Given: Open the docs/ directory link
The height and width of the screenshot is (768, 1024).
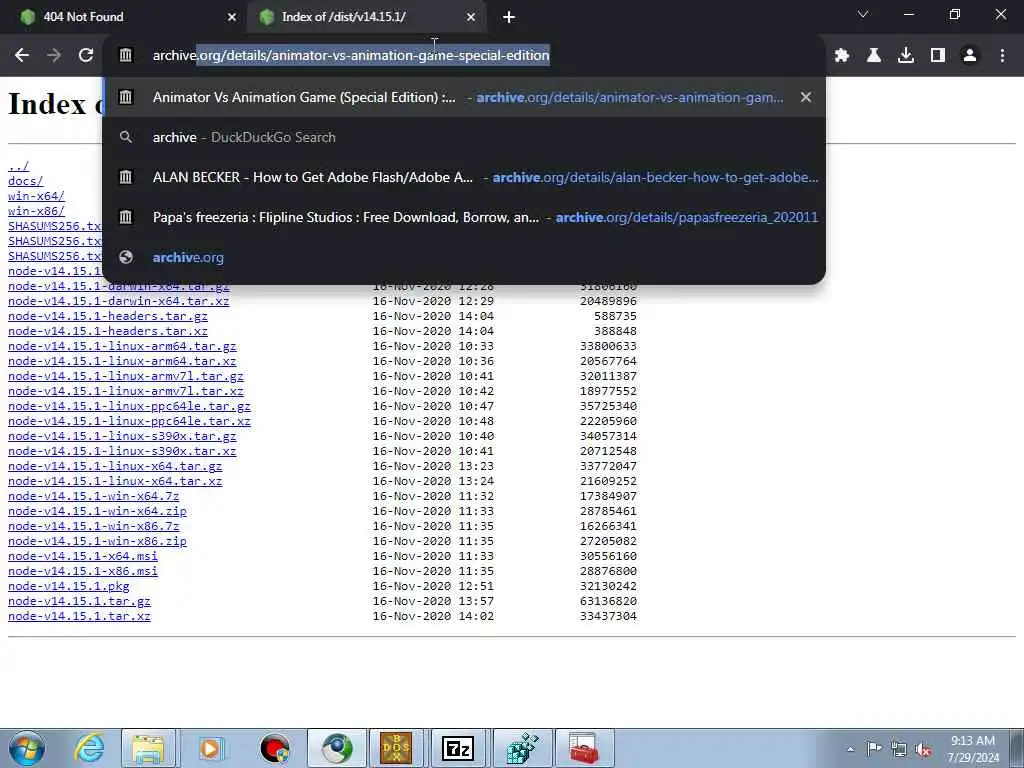Looking at the screenshot, I should (x=25, y=181).
